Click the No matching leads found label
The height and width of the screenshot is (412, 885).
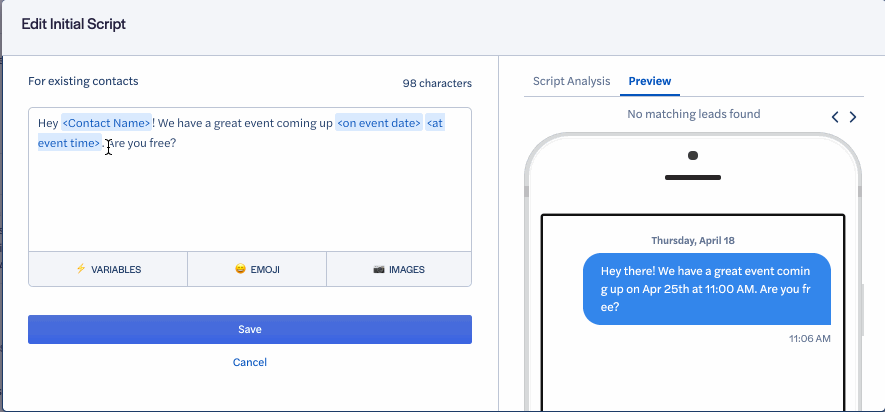click(x=694, y=114)
